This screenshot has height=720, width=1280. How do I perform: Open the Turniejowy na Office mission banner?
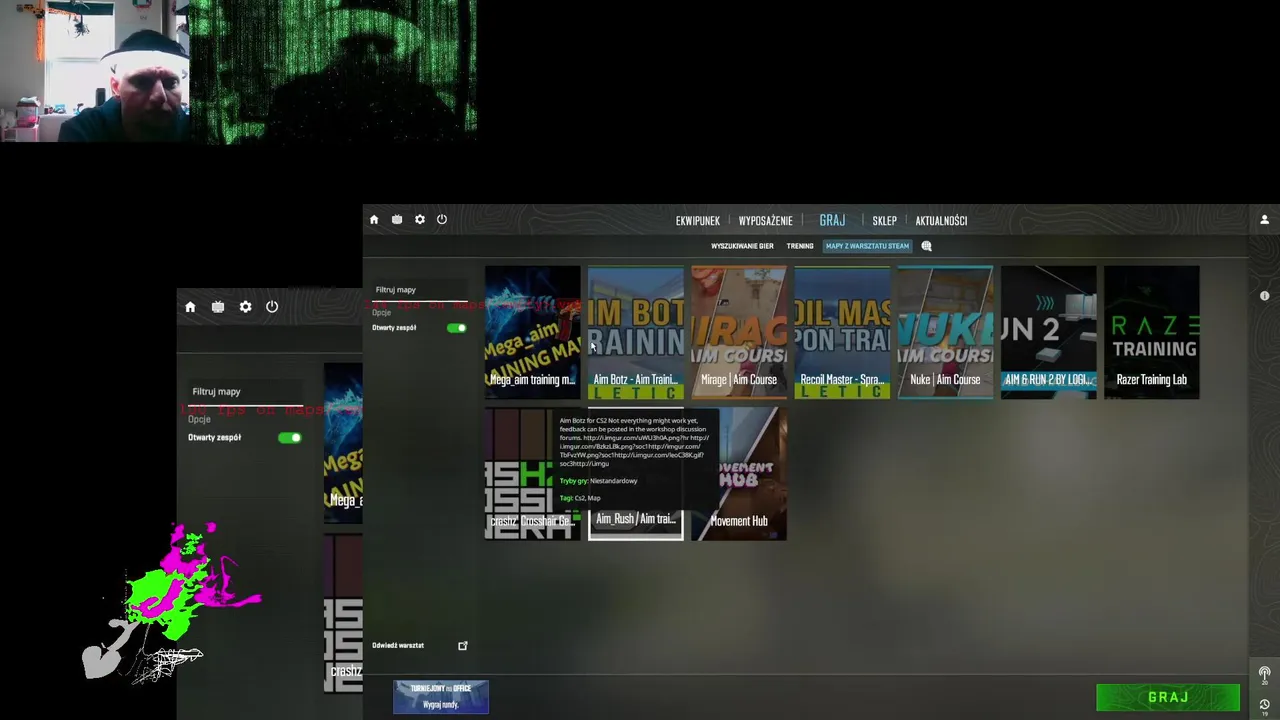(x=441, y=697)
